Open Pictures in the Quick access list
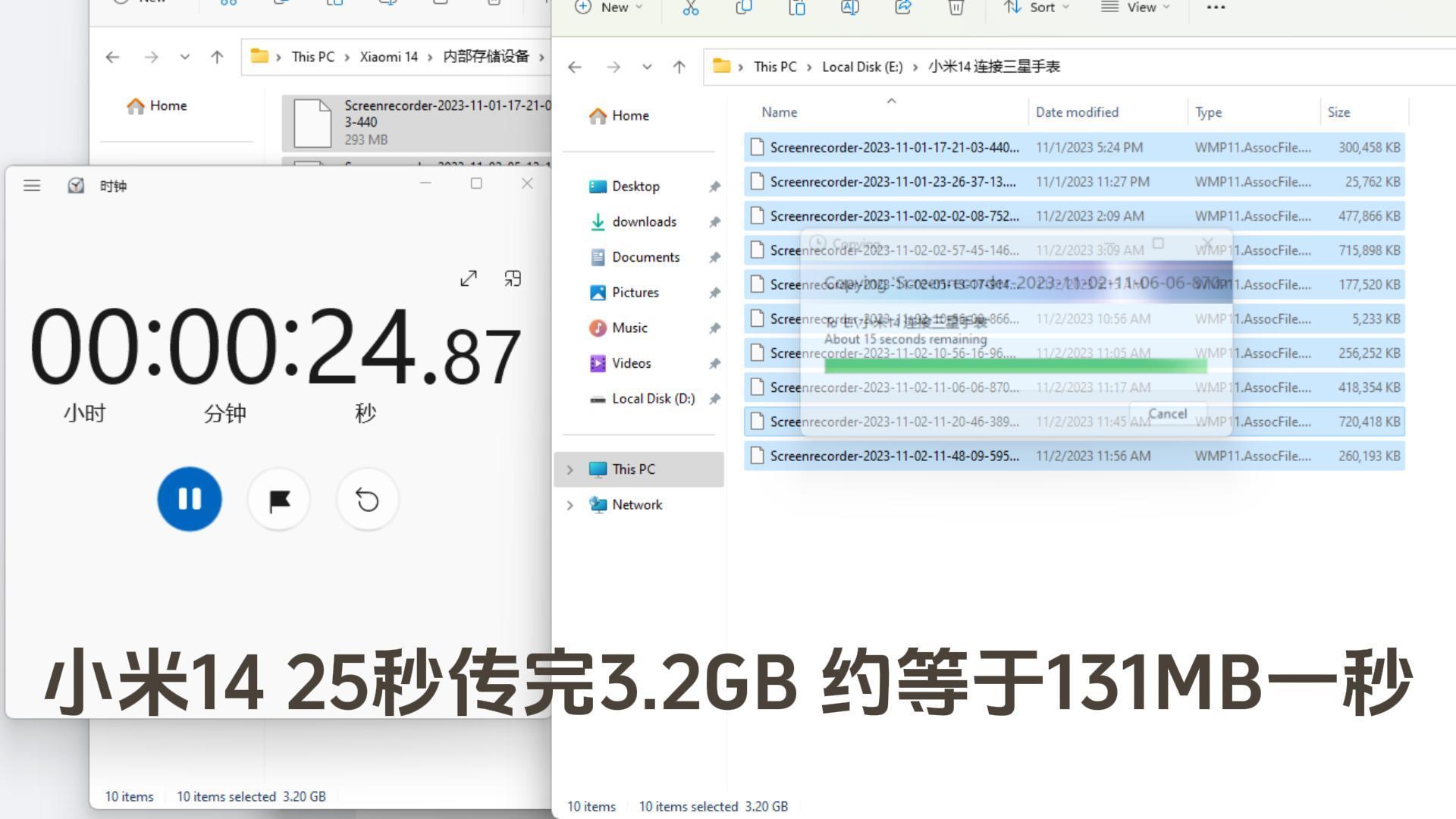The image size is (1456, 819). click(635, 292)
